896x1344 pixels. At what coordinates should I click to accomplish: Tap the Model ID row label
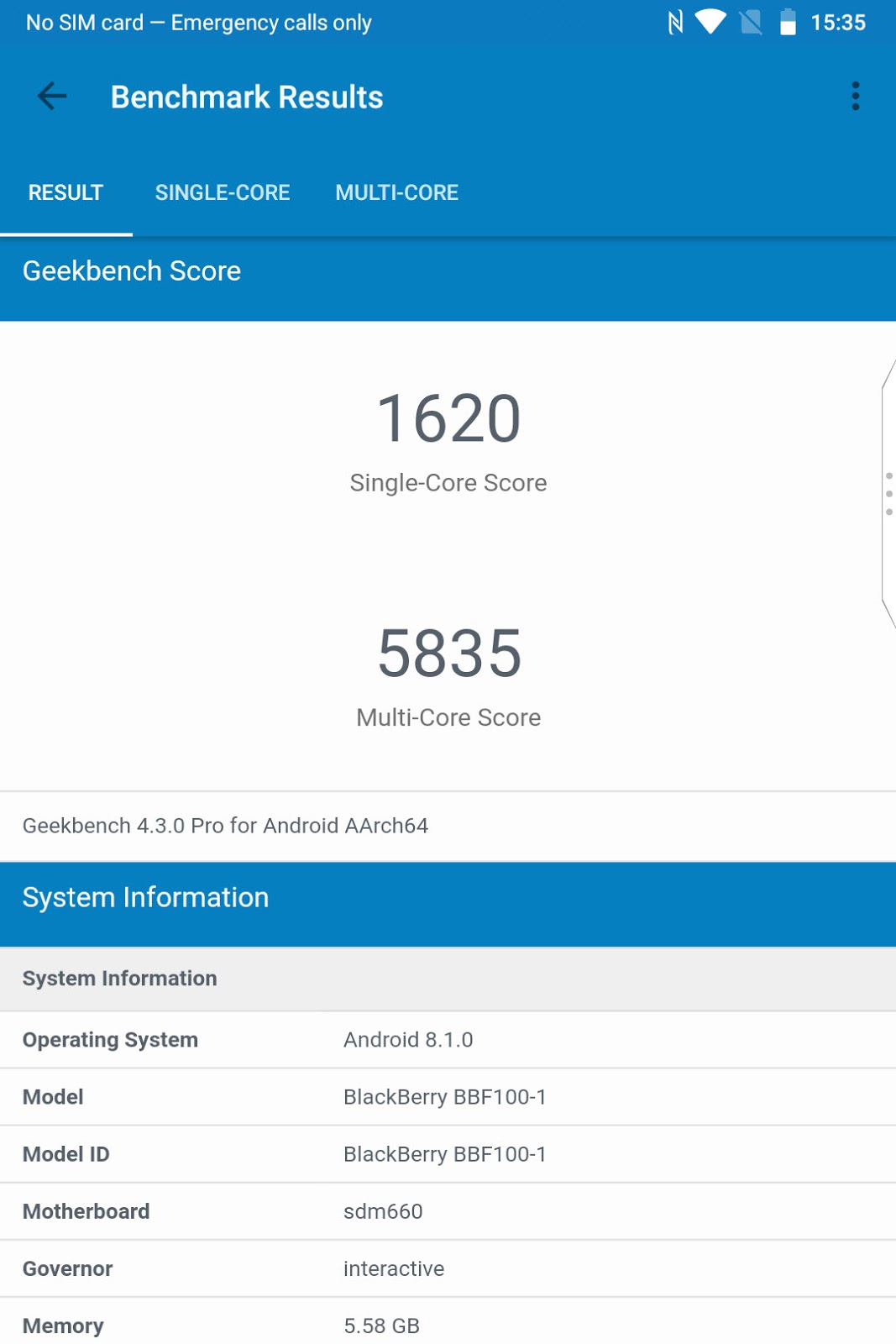tap(66, 1154)
